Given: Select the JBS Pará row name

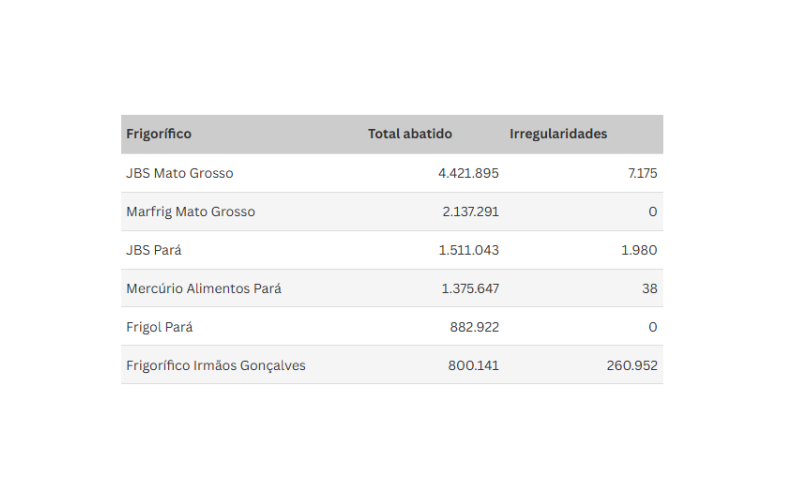Looking at the screenshot, I should coord(154,250).
